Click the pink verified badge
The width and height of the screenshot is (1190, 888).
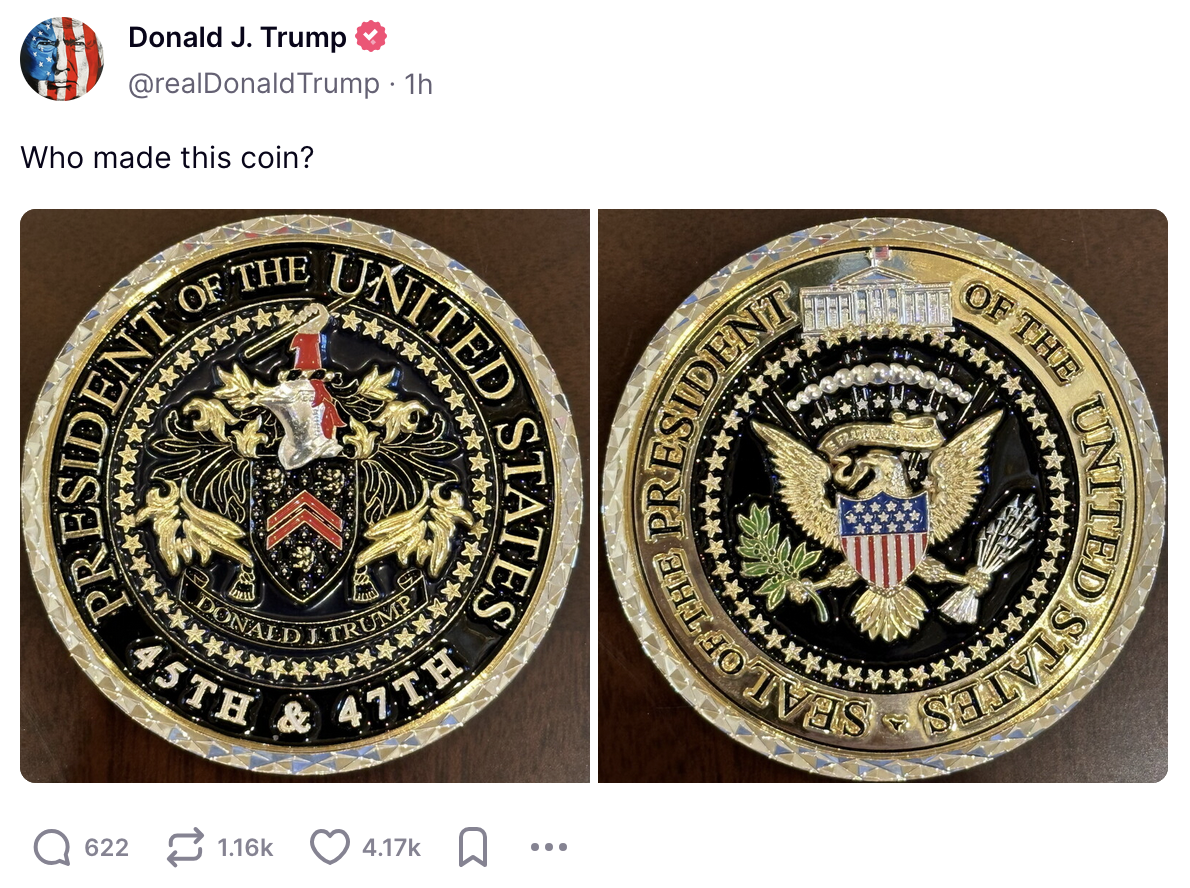(371, 36)
